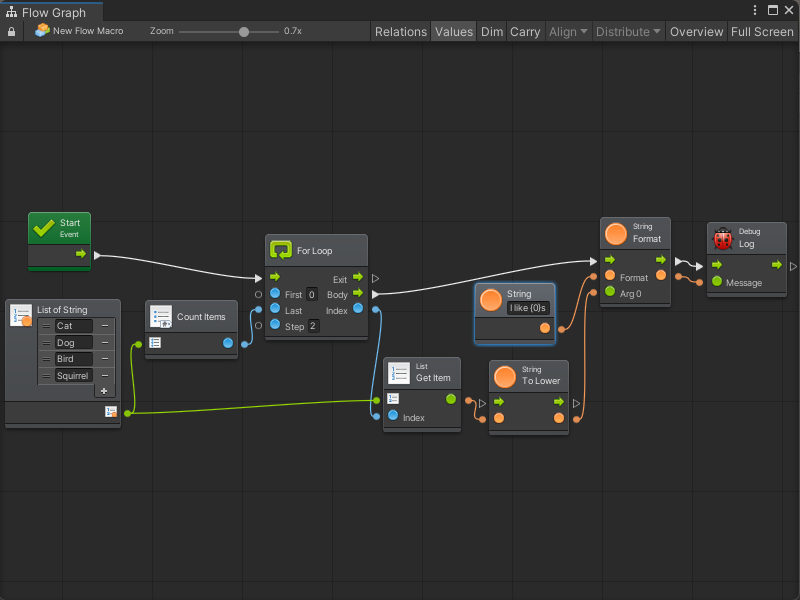The image size is (800, 600).
Task: Click the ladybug Debug Log icon
Action: click(722, 238)
